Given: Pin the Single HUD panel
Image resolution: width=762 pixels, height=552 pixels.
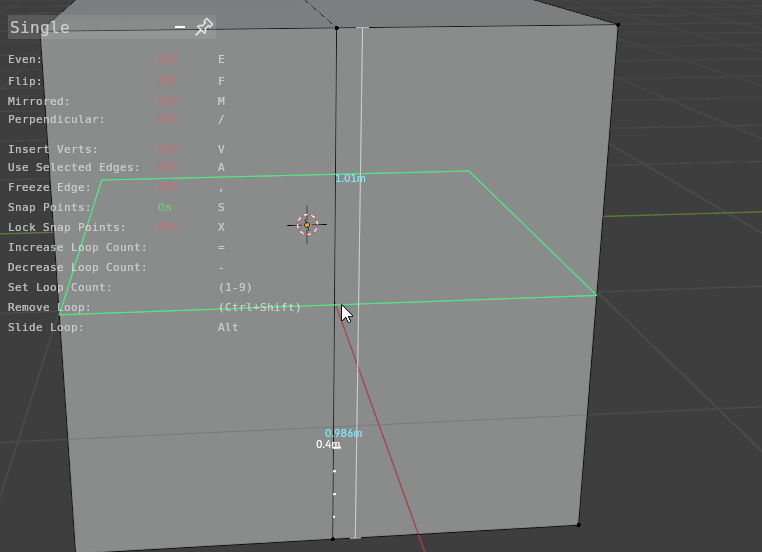Looking at the screenshot, I should tap(204, 27).
